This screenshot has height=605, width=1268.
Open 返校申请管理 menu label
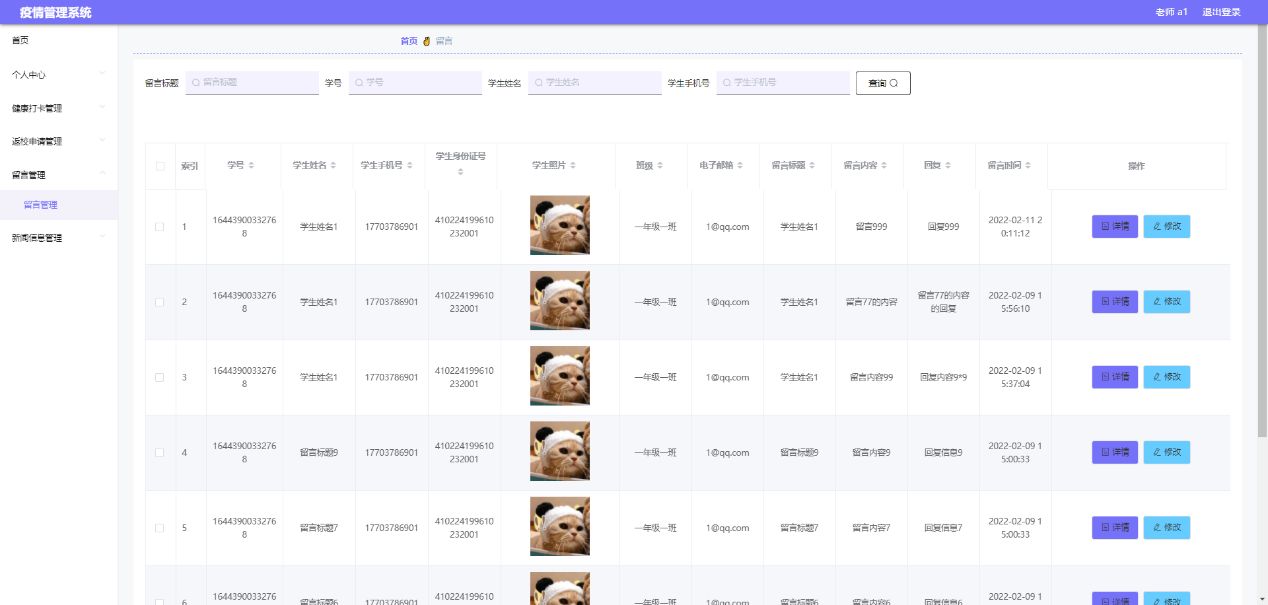(36, 141)
